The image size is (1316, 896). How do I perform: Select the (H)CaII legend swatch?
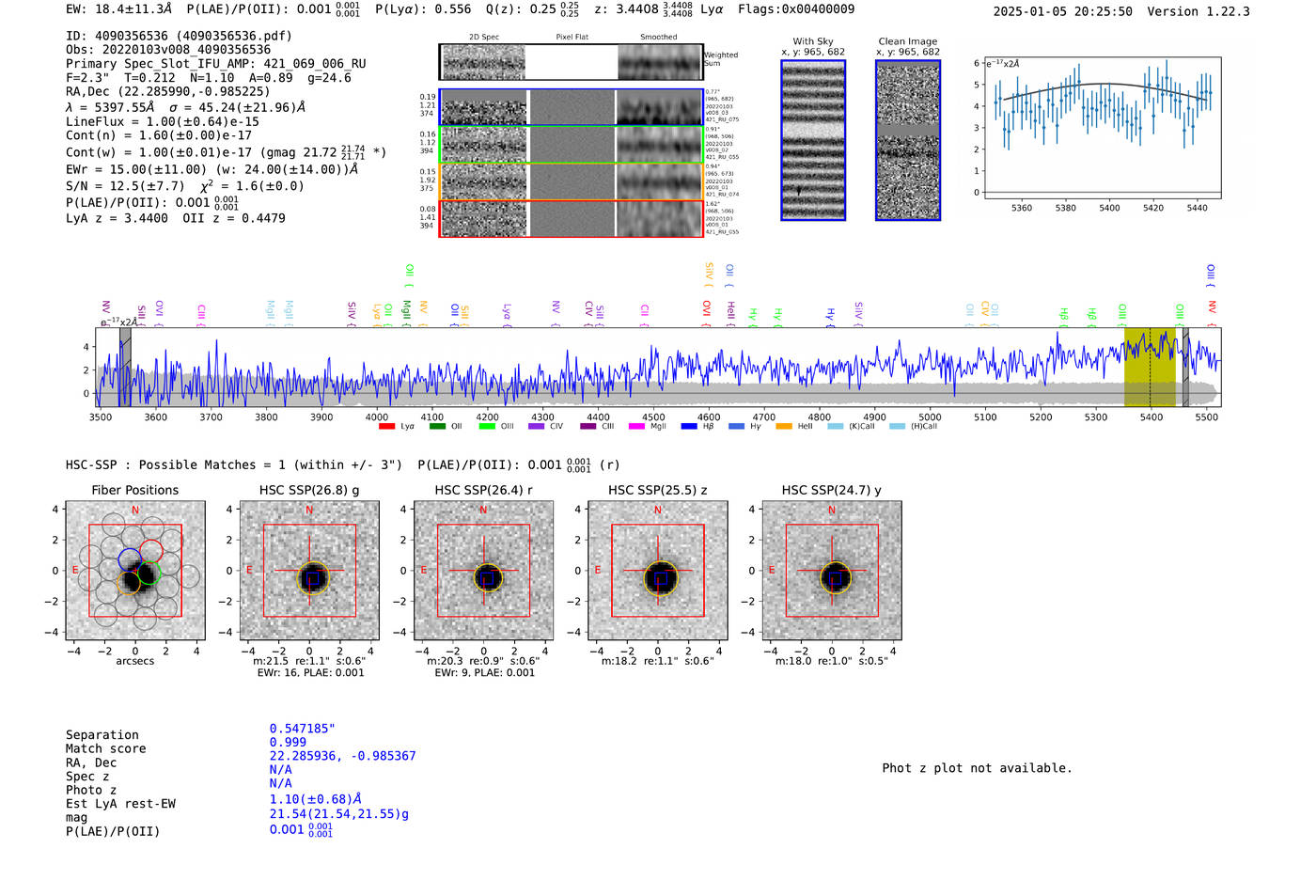[x=898, y=427]
